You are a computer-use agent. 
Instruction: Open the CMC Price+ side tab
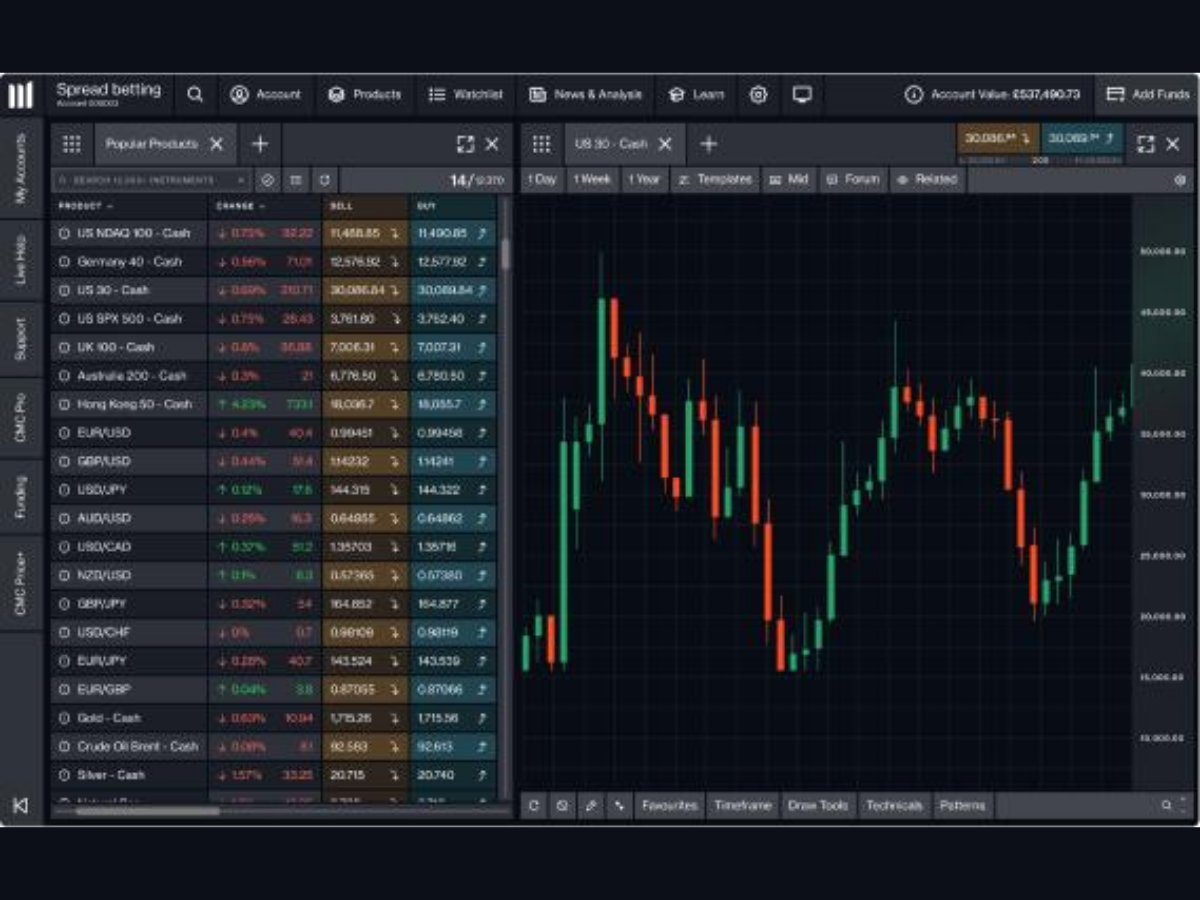pos(22,583)
